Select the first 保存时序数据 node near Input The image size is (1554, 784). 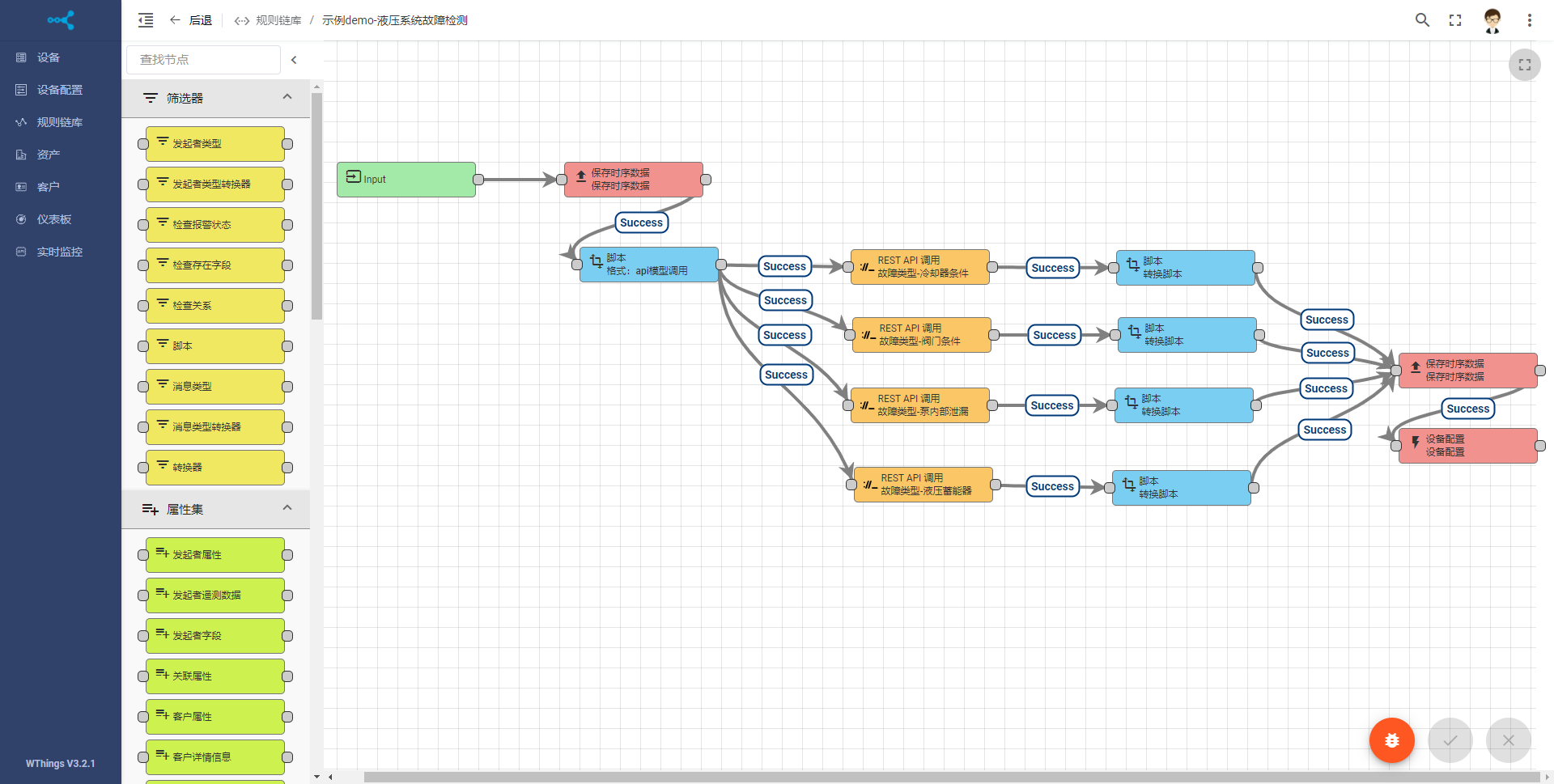tap(634, 180)
